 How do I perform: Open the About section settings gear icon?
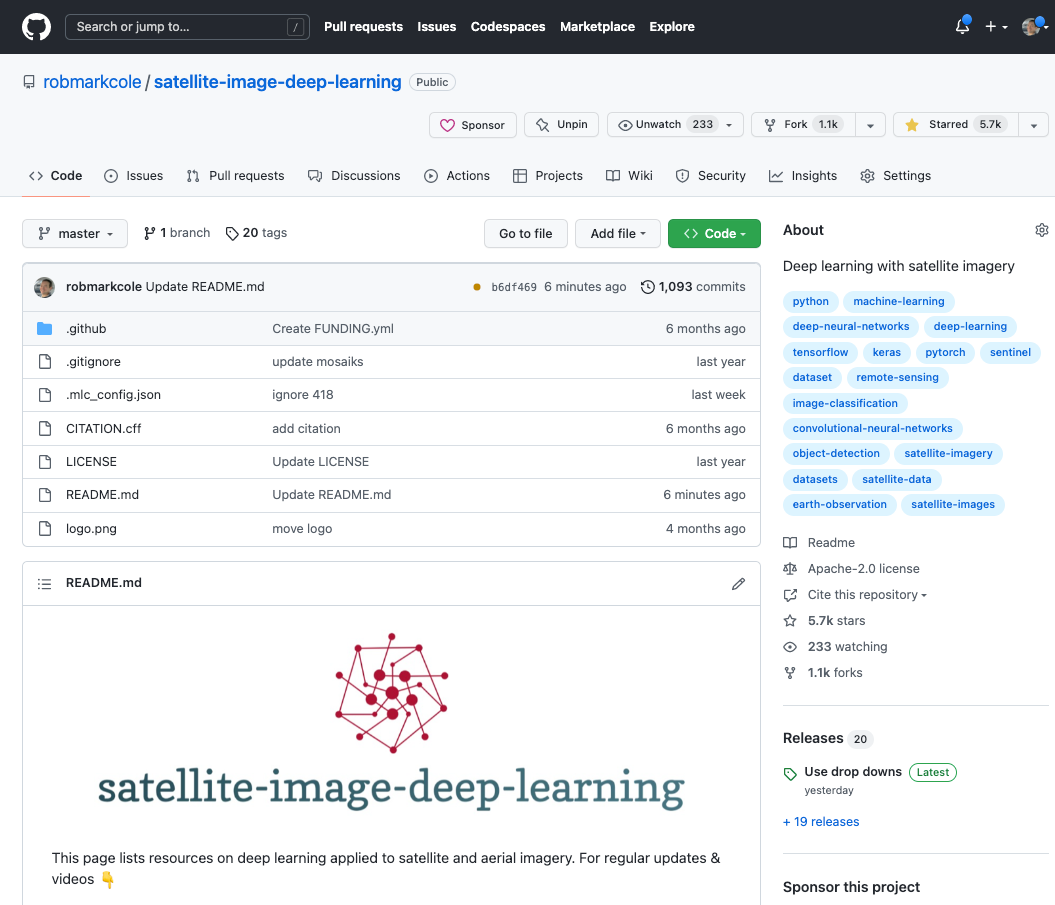tap(1041, 229)
